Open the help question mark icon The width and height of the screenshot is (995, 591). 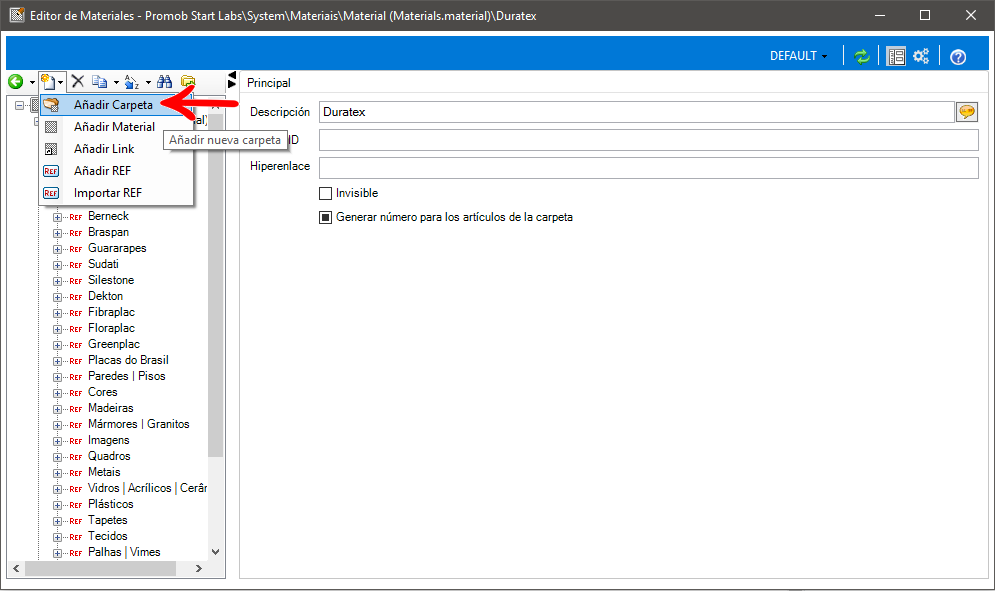(x=958, y=56)
